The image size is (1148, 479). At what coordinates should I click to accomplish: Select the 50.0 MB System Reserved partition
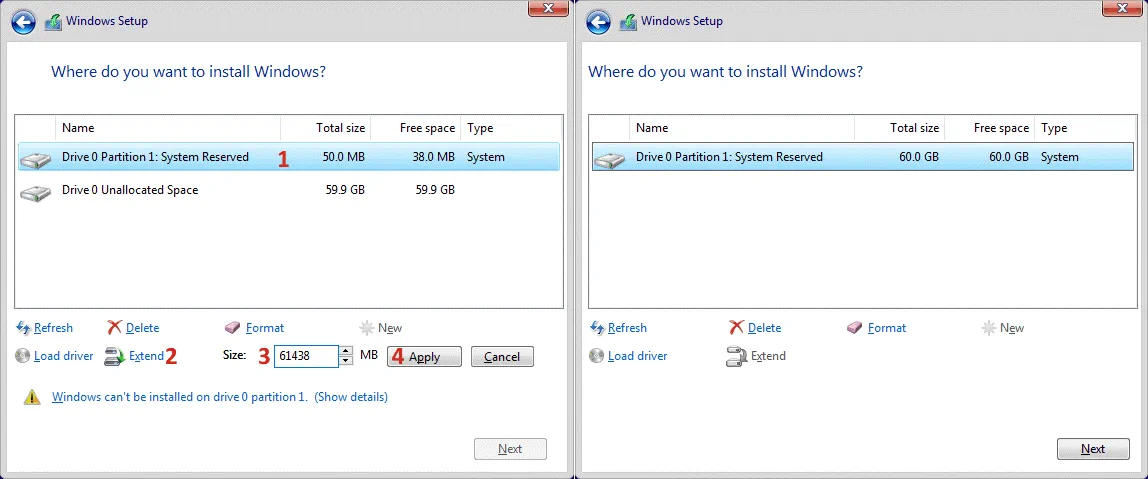pos(155,157)
